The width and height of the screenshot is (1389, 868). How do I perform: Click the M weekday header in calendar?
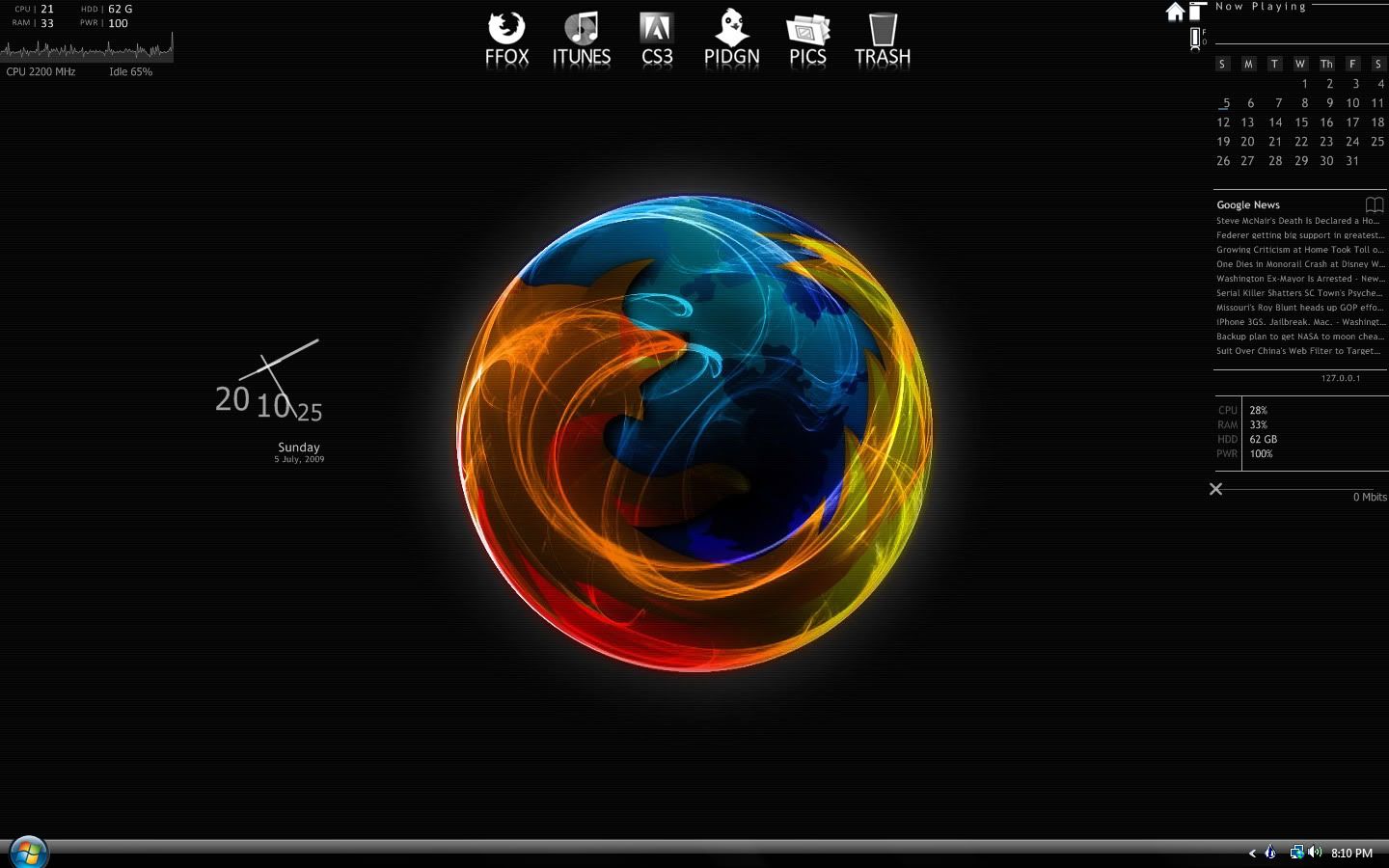1248,64
